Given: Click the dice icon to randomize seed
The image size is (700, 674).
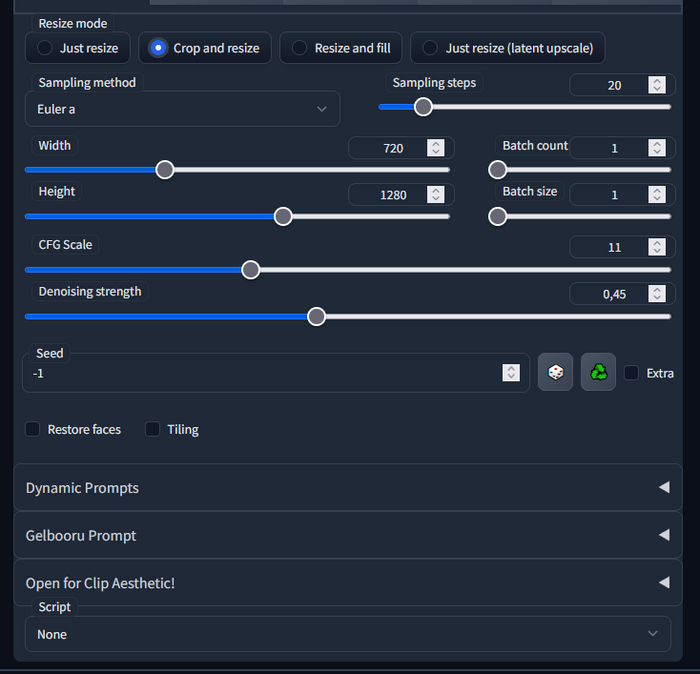Looking at the screenshot, I should coord(556,372).
